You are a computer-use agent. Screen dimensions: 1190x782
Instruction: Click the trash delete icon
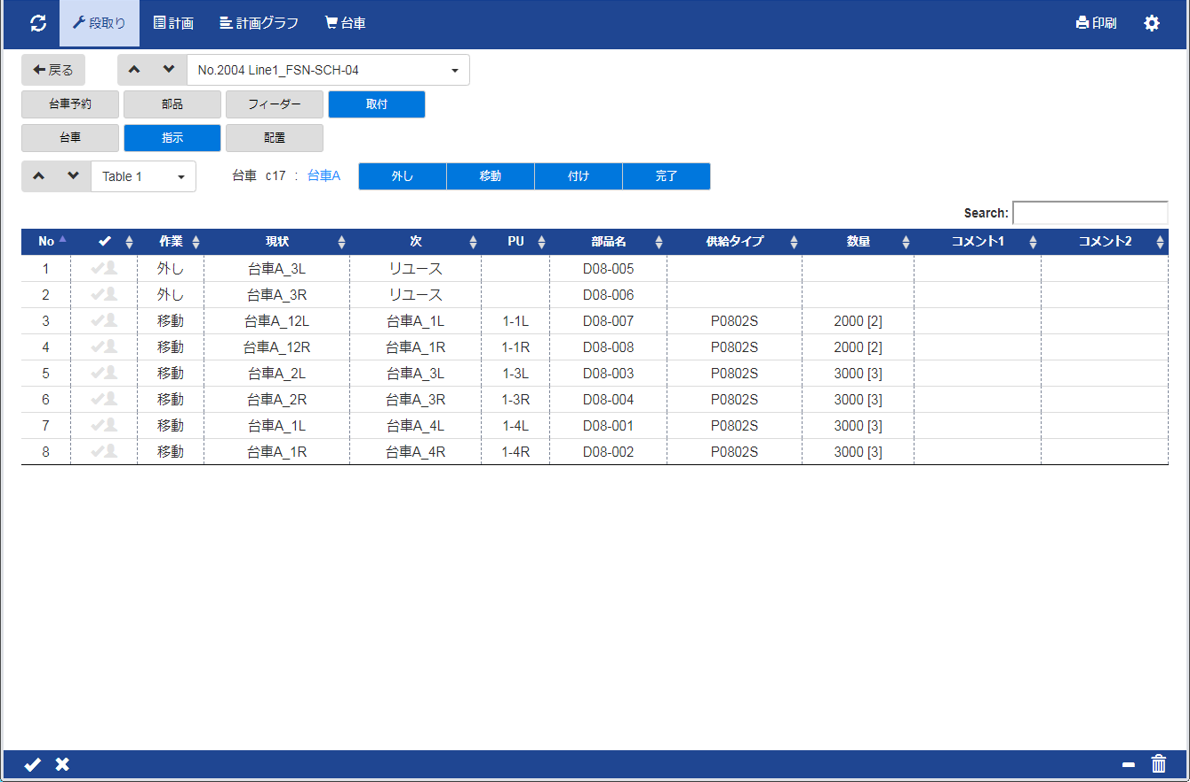[x=1159, y=764]
